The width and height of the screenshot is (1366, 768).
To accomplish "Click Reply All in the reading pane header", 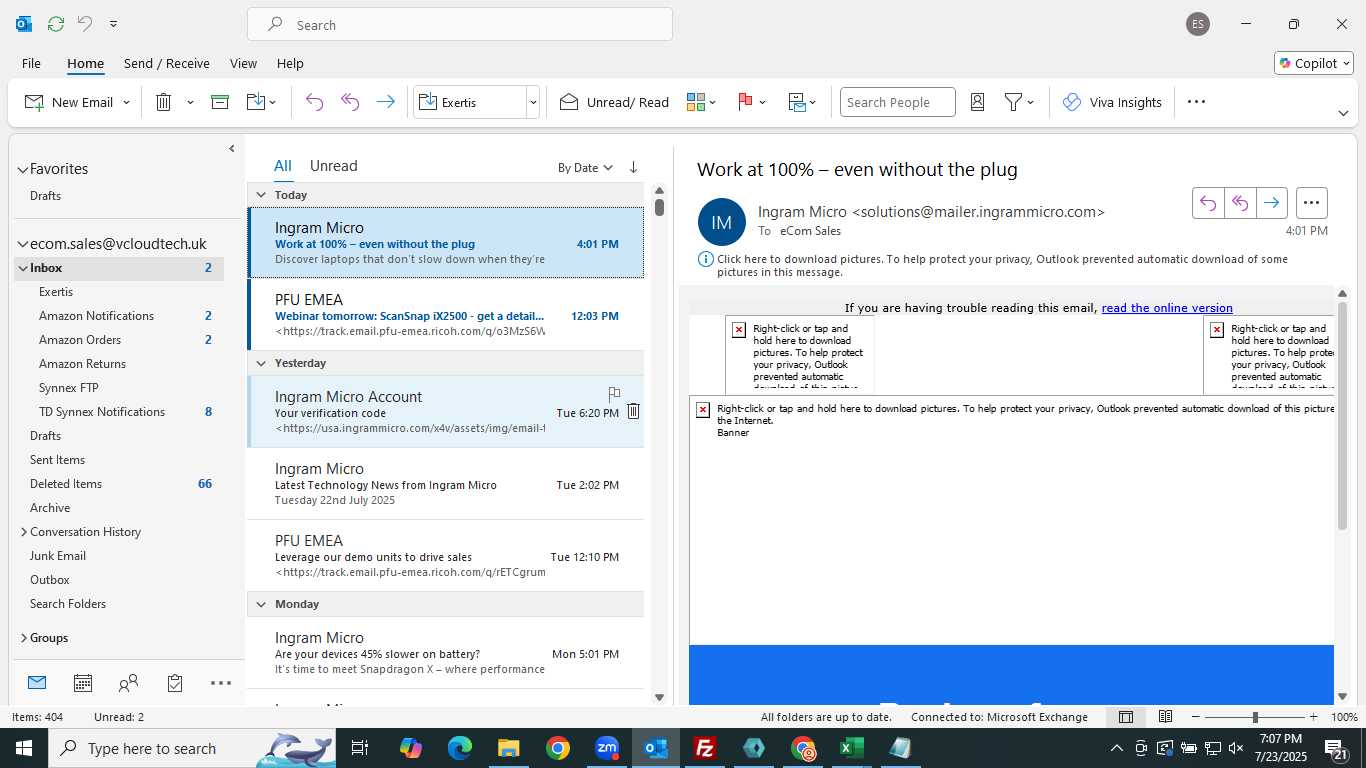I will tap(1240, 203).
